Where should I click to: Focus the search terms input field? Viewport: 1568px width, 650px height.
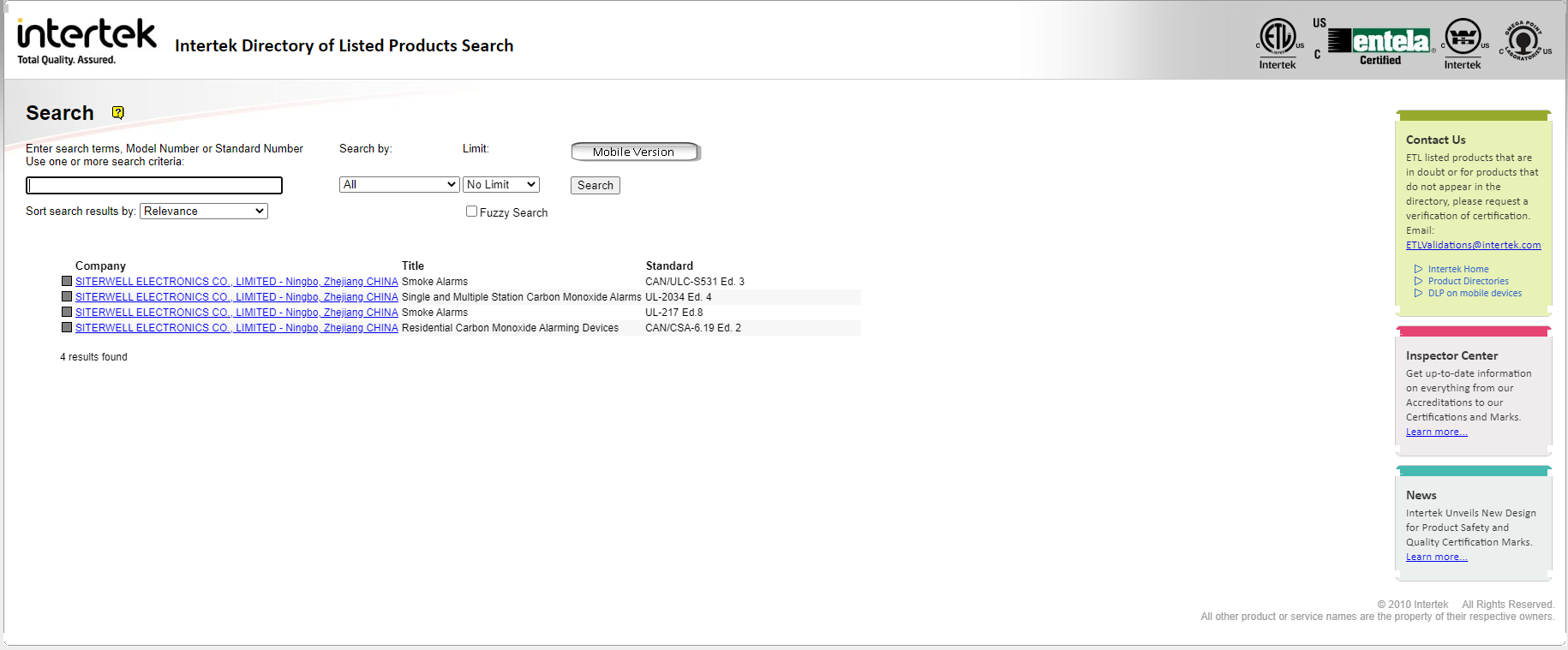coord(154,185)
